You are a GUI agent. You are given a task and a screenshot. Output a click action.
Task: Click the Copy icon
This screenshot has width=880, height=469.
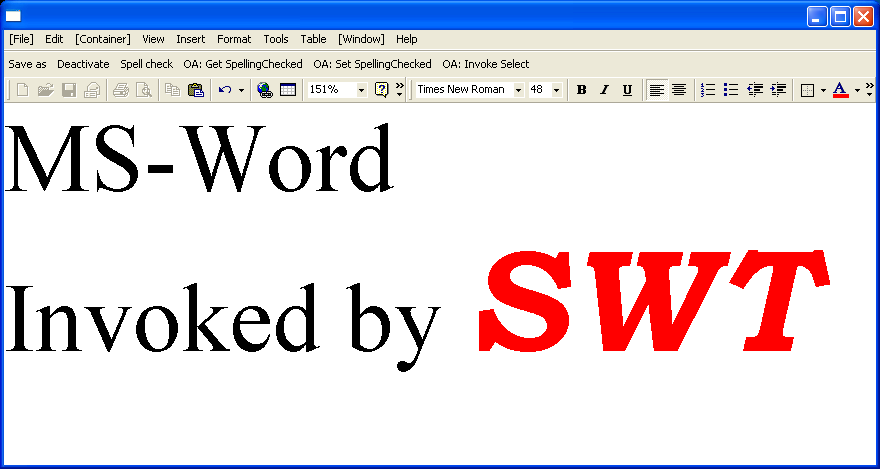click(x=173, y=90)
